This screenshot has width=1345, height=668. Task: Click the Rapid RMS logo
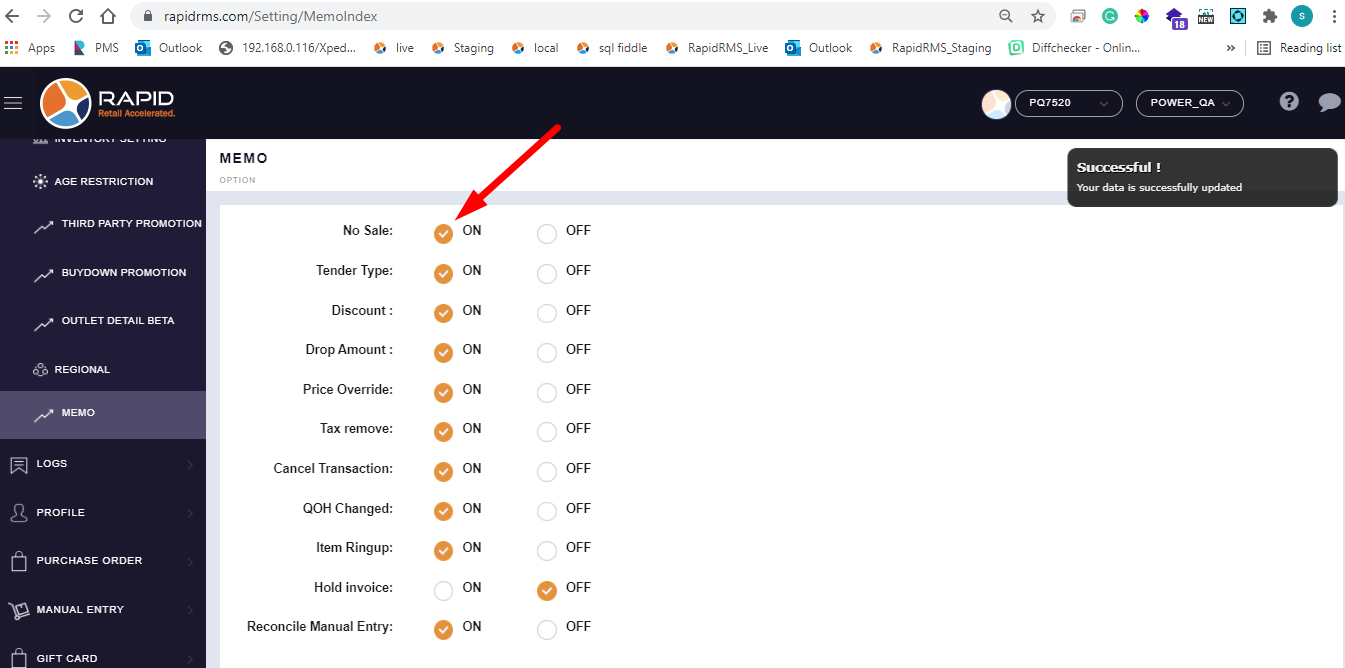(x=108, y=103)
